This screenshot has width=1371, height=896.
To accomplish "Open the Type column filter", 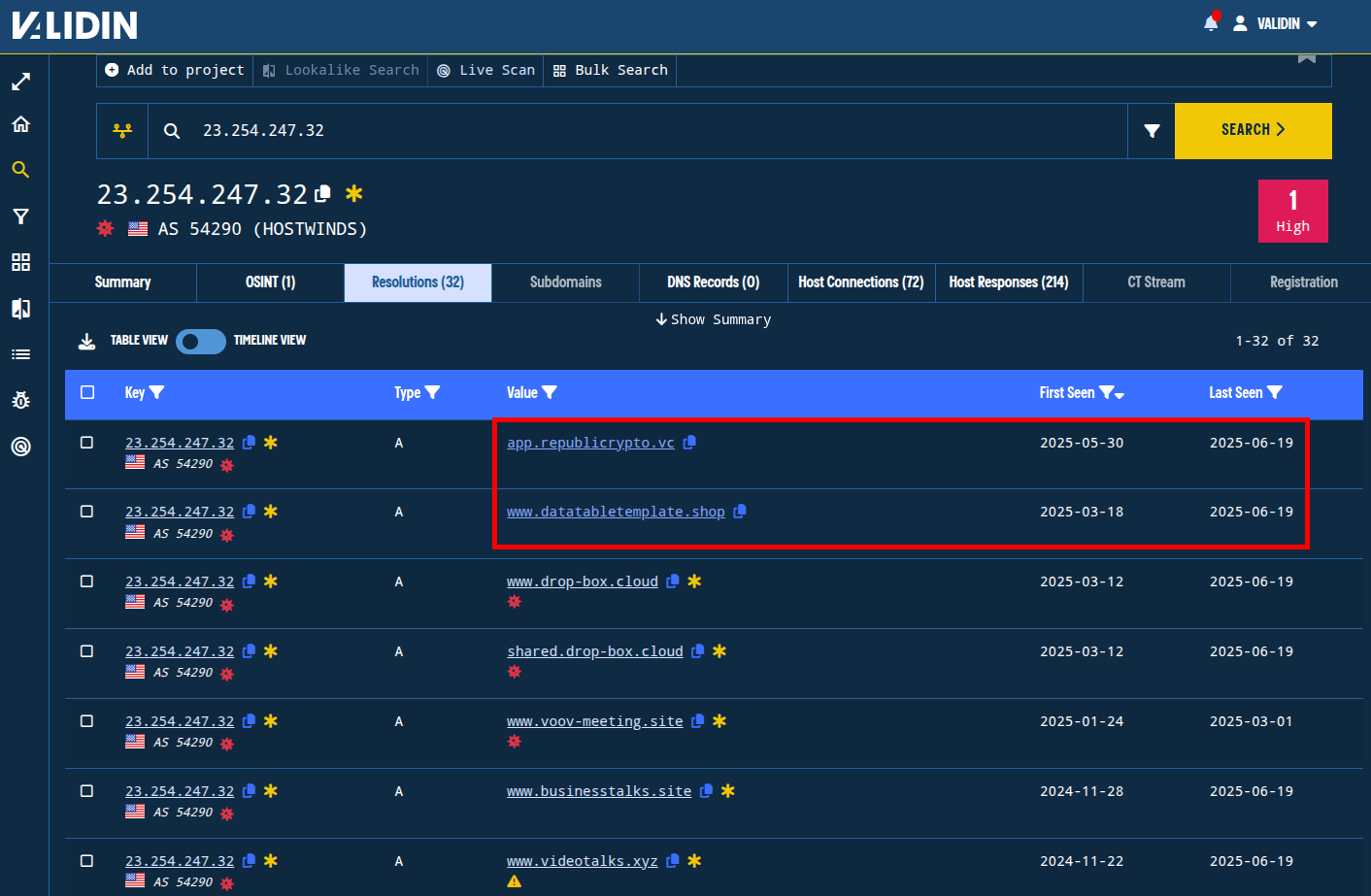I will pyautogui.click(x=433, y=392).
